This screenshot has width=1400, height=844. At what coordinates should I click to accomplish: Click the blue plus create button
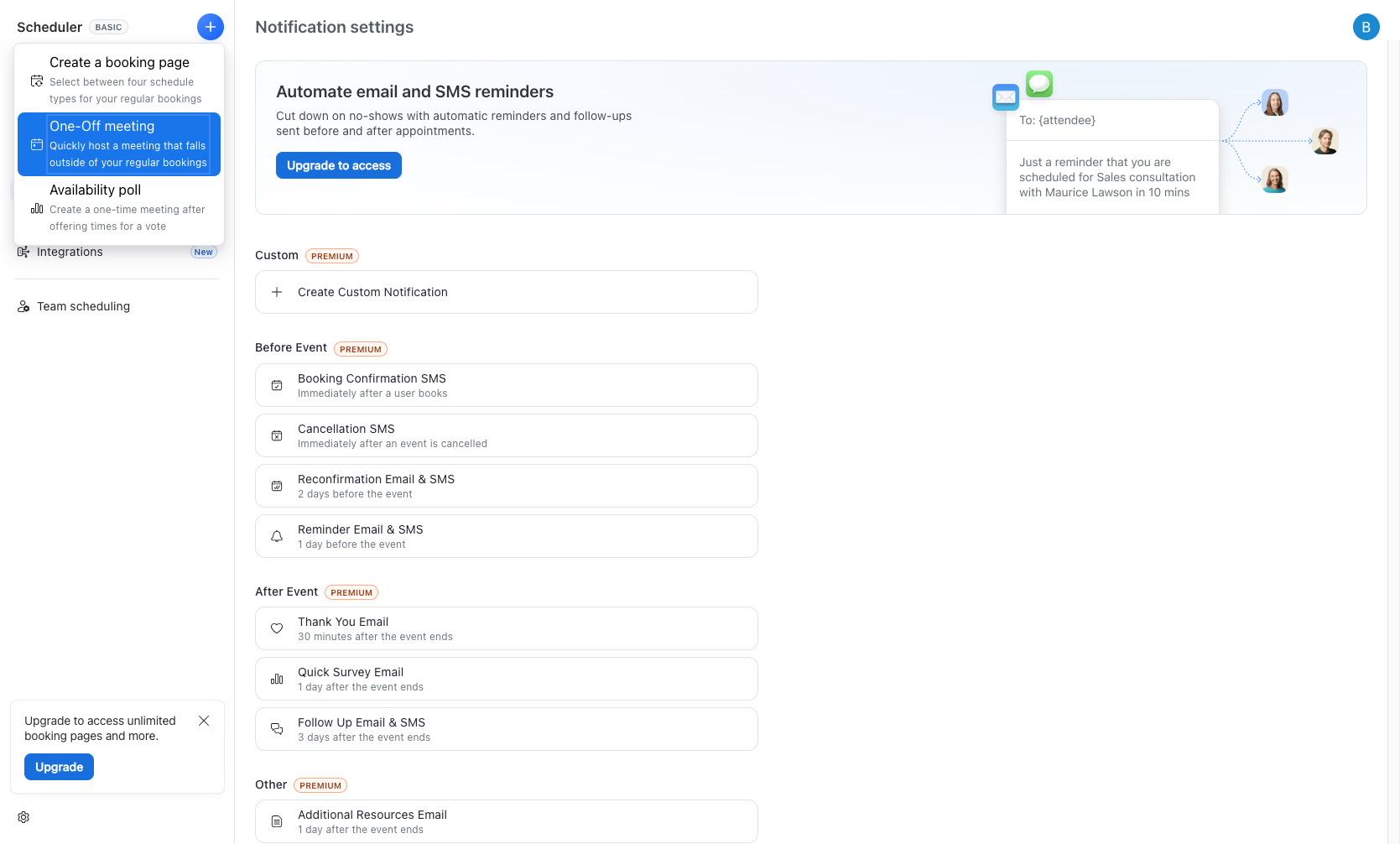(x=211, y=27)
